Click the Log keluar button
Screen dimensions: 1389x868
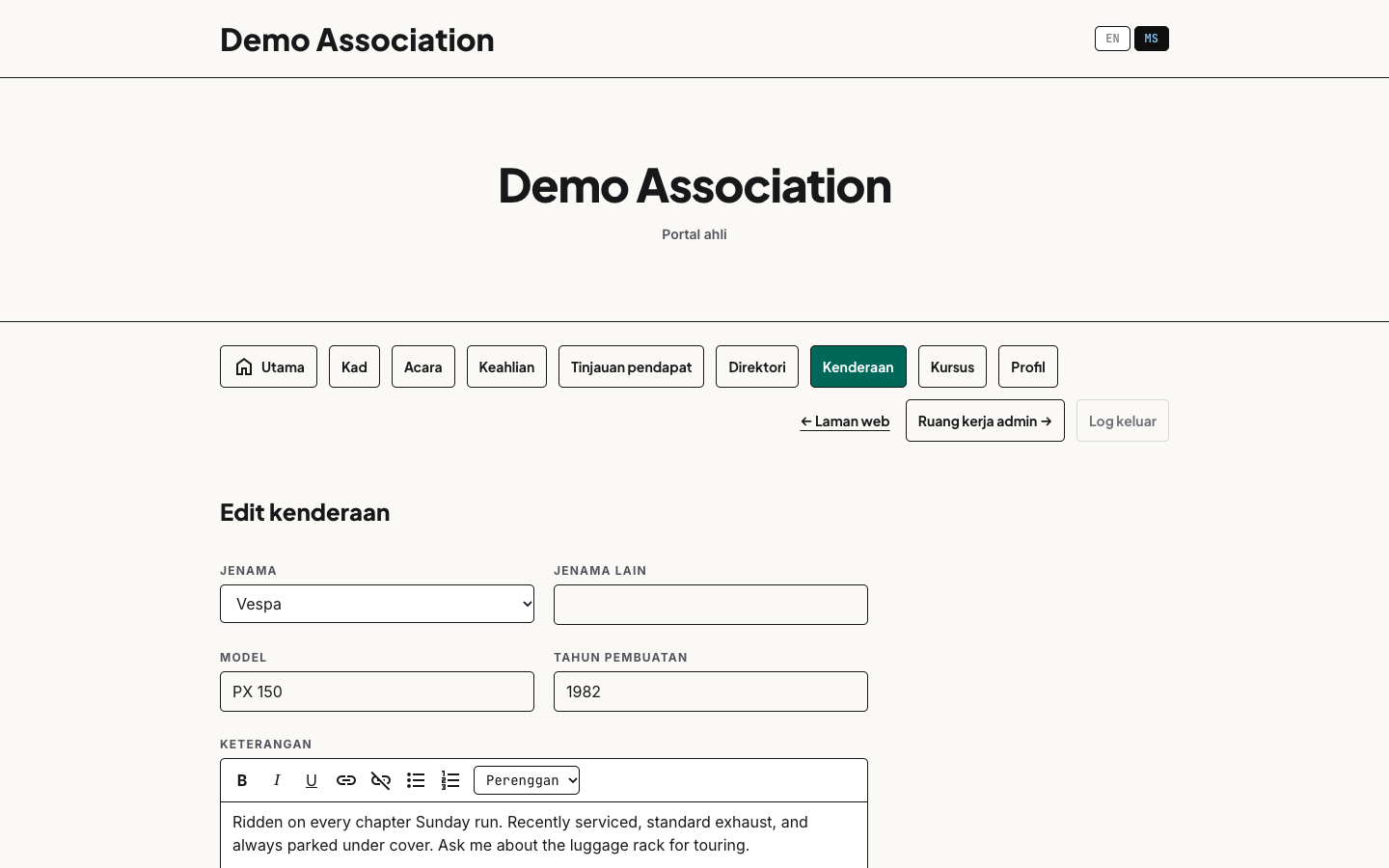[1123, 420]
